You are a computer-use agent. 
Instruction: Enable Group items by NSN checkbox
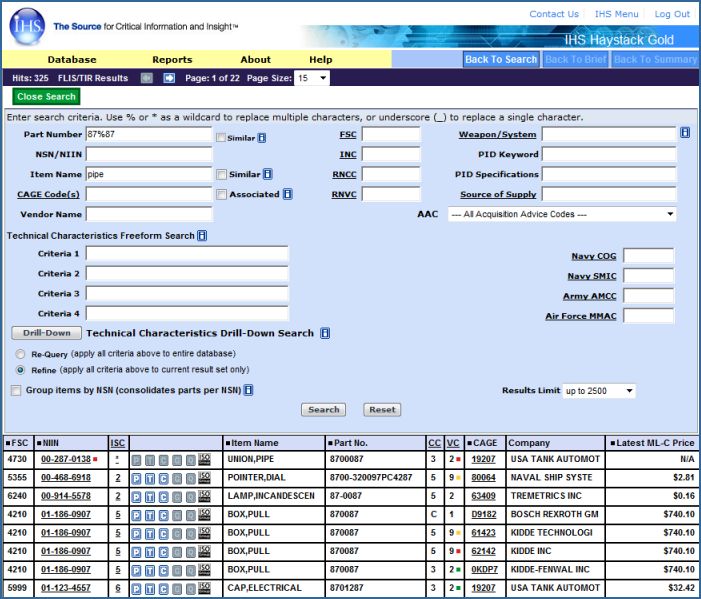16,390
